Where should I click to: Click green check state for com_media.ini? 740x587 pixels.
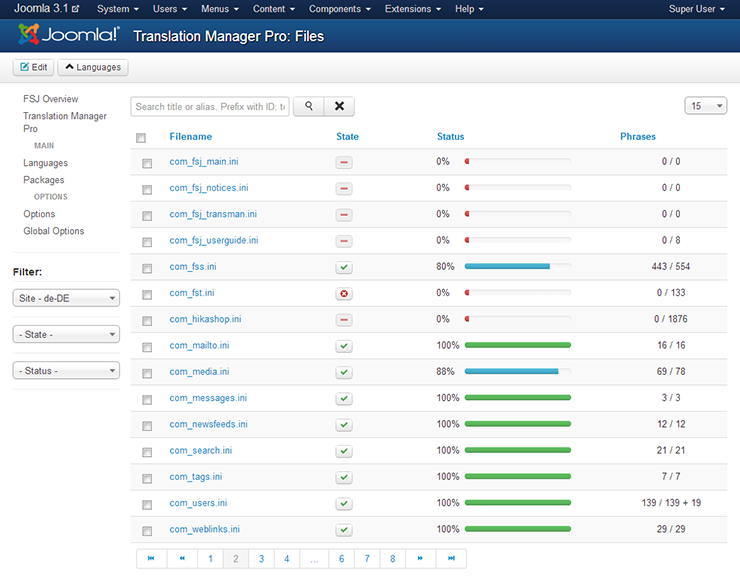pyautogui.click(x=344, y=373)
